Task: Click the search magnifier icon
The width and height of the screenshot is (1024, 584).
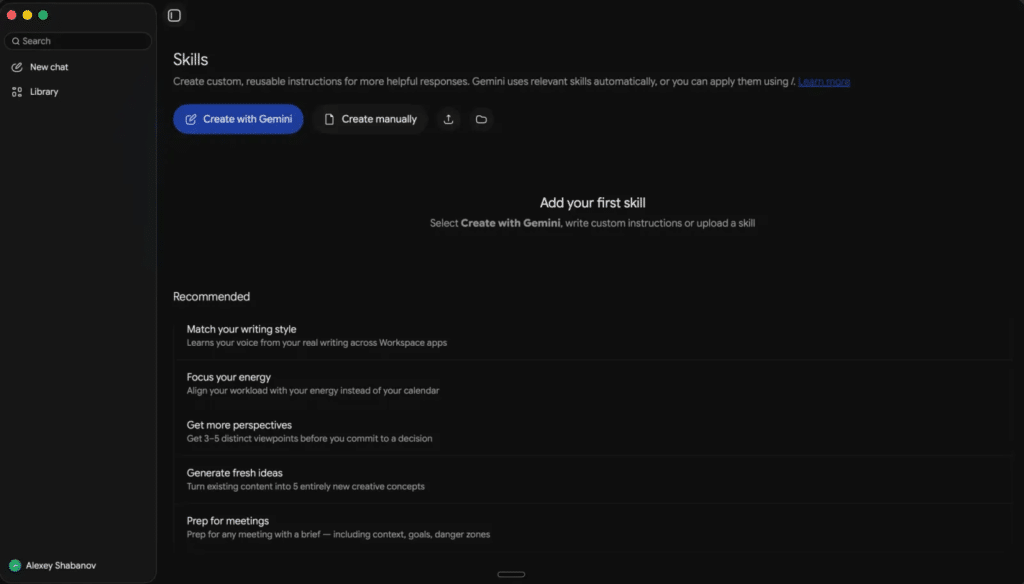Action: (16, 41)
